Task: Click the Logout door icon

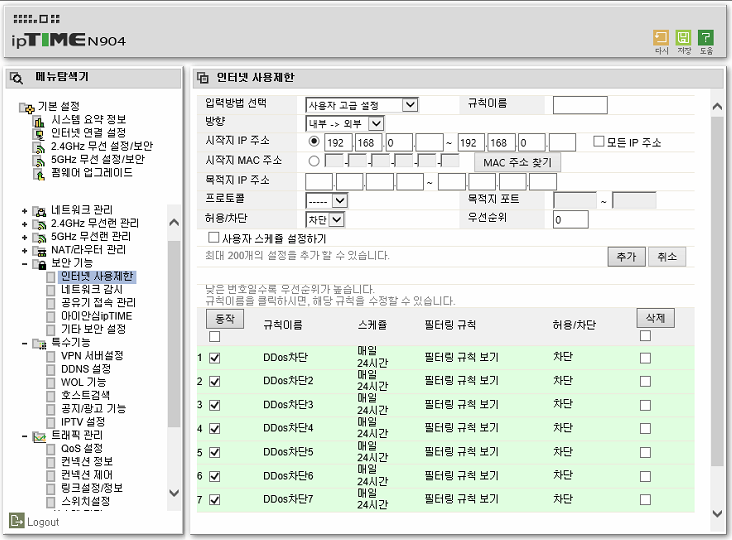Action: (16, 520)
